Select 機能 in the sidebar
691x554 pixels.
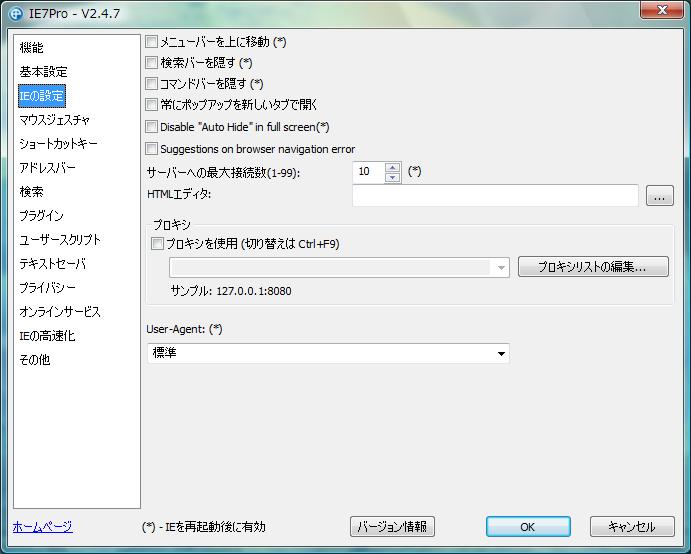pos(32,48)
